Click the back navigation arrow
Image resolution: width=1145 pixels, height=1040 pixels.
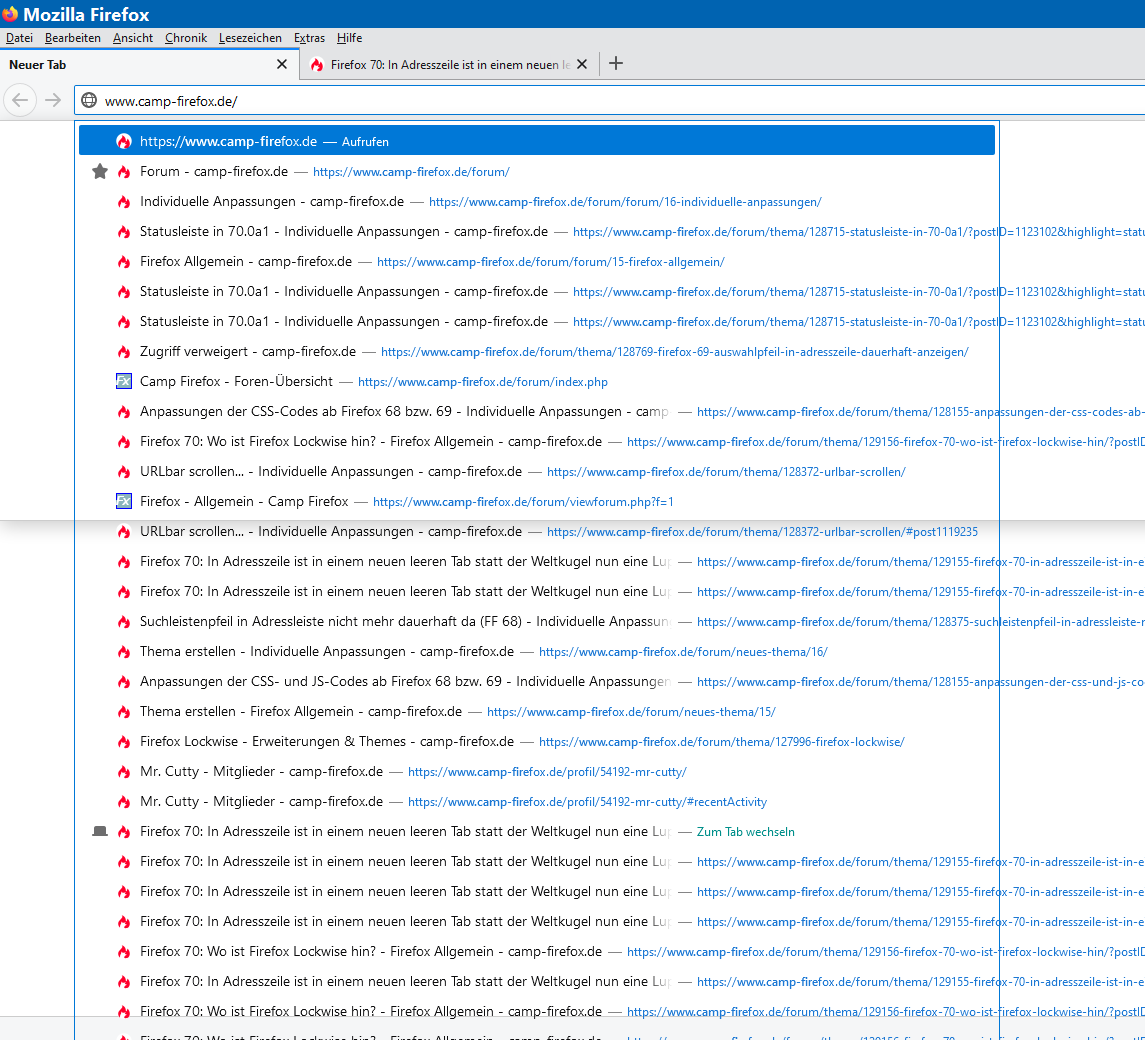click(21, 100)
